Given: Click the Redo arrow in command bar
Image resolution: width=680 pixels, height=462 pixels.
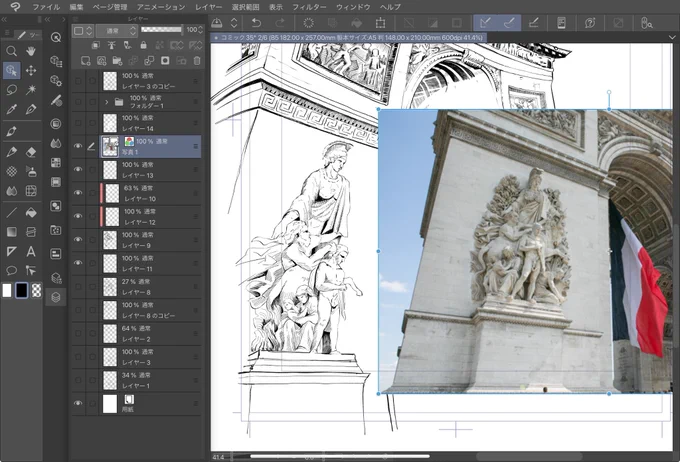Looking at the screenshot, I should tap(280, 23).
